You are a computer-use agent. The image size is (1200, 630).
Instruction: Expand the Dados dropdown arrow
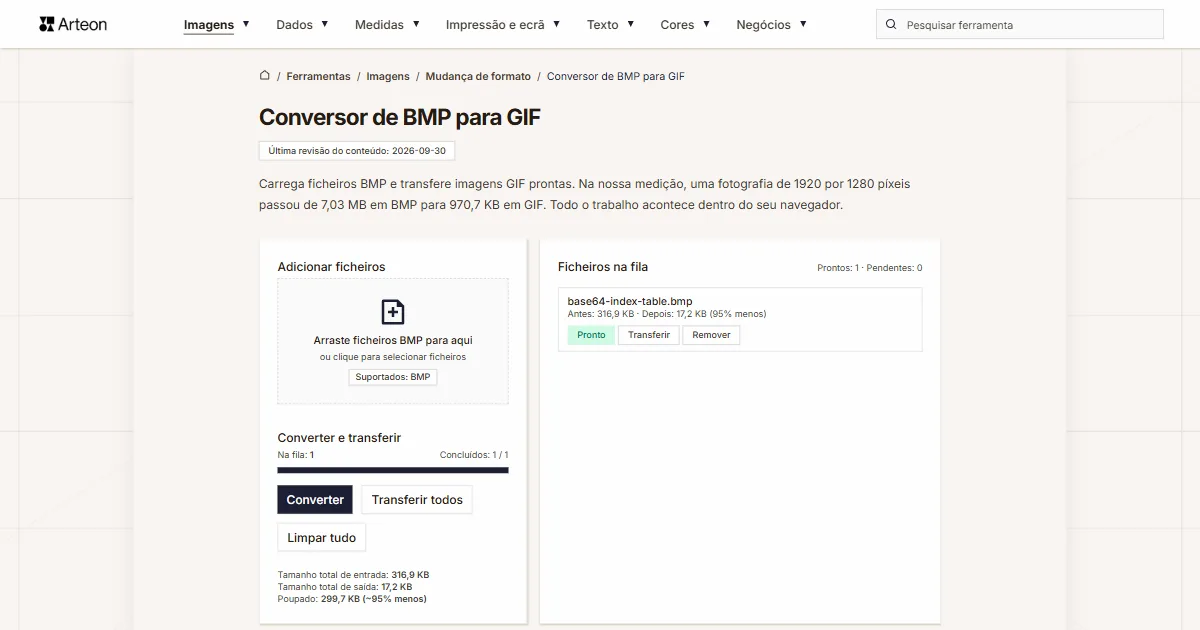click(x=325, y=24)
